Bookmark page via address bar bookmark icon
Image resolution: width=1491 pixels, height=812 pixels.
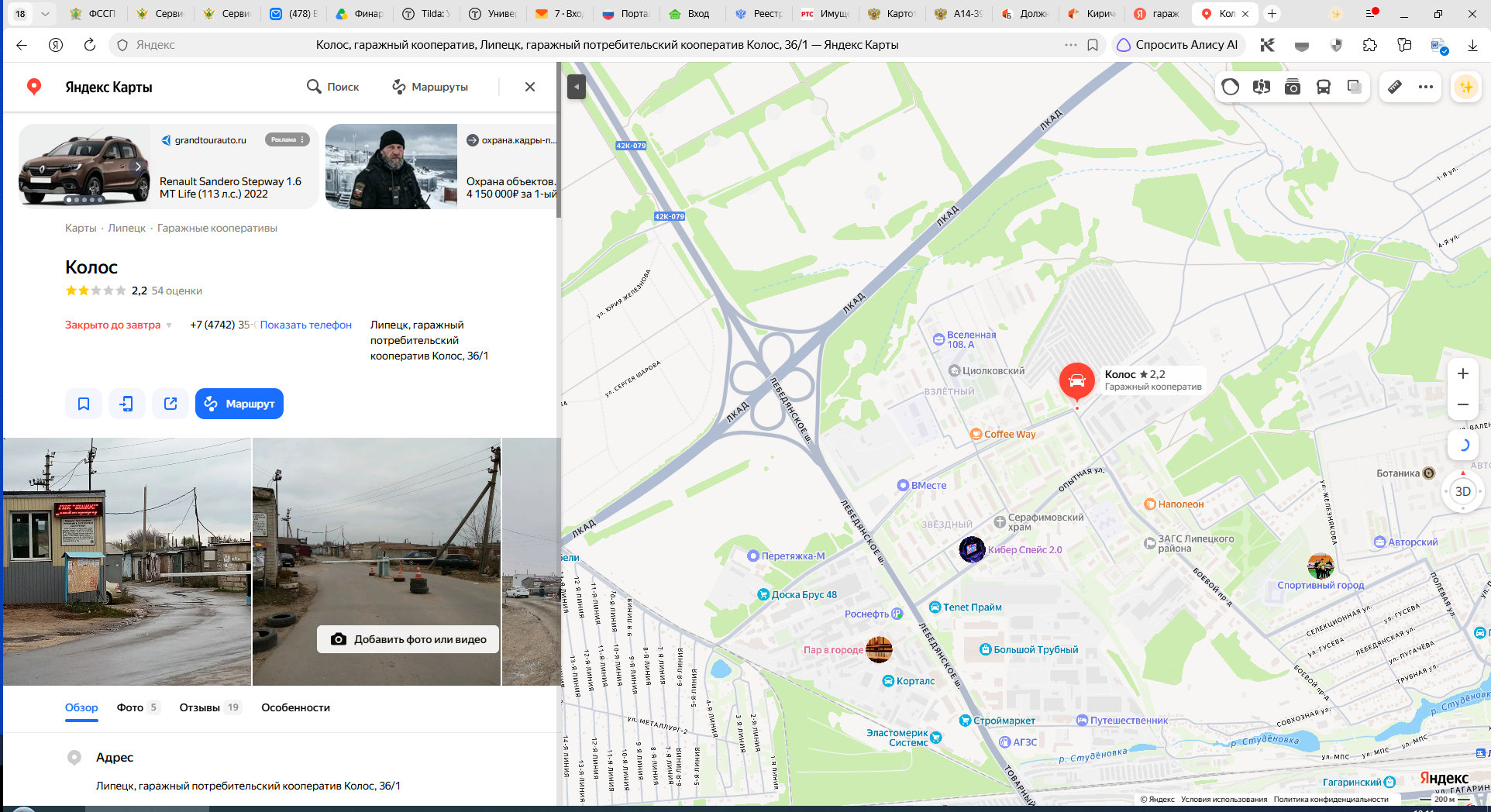[x=1093, y=45]
